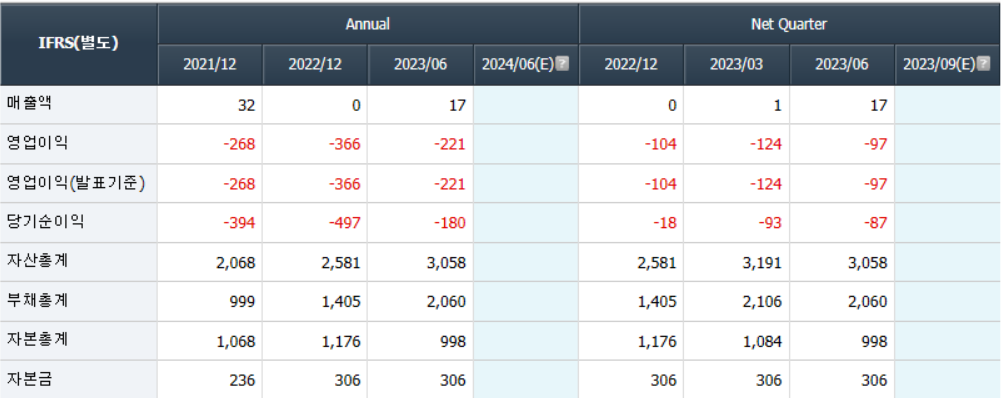The image size is (1002, 398).
Task: Click 자본금 value 306 under Annual 2022/12
Action: (x=348, y=381)
